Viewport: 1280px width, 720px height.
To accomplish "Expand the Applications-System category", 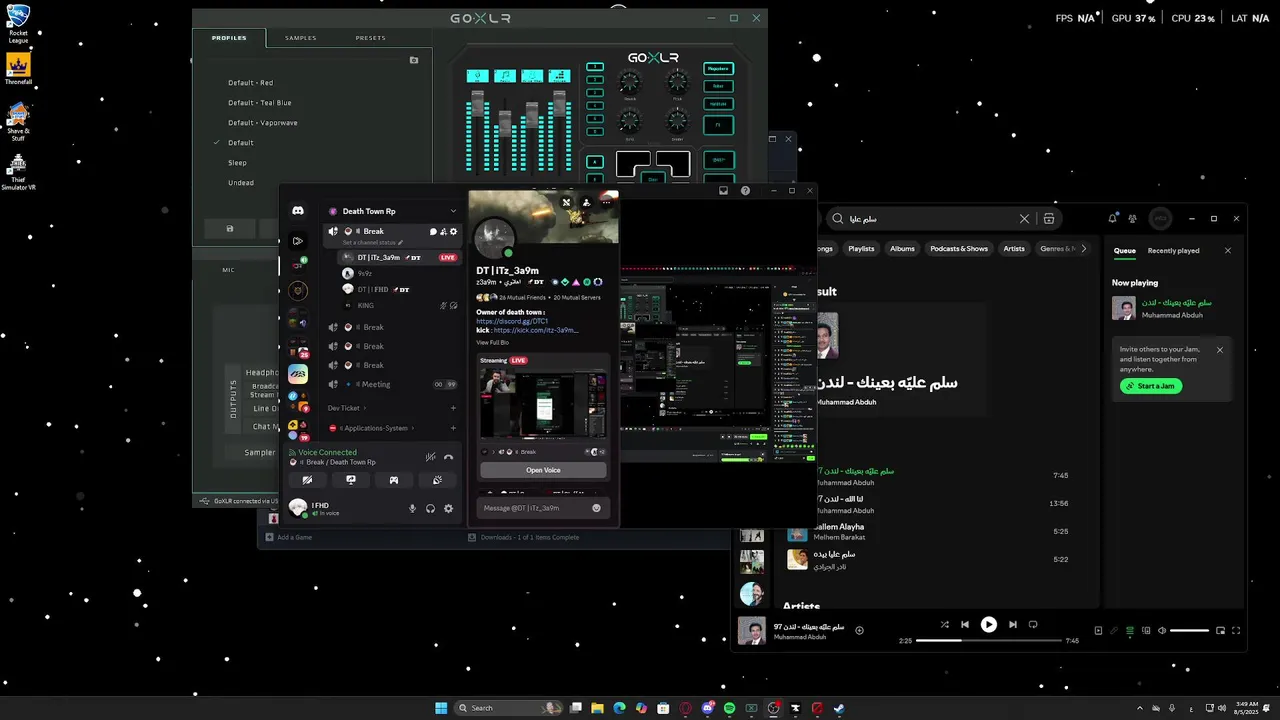I will [x=377, y=428].
